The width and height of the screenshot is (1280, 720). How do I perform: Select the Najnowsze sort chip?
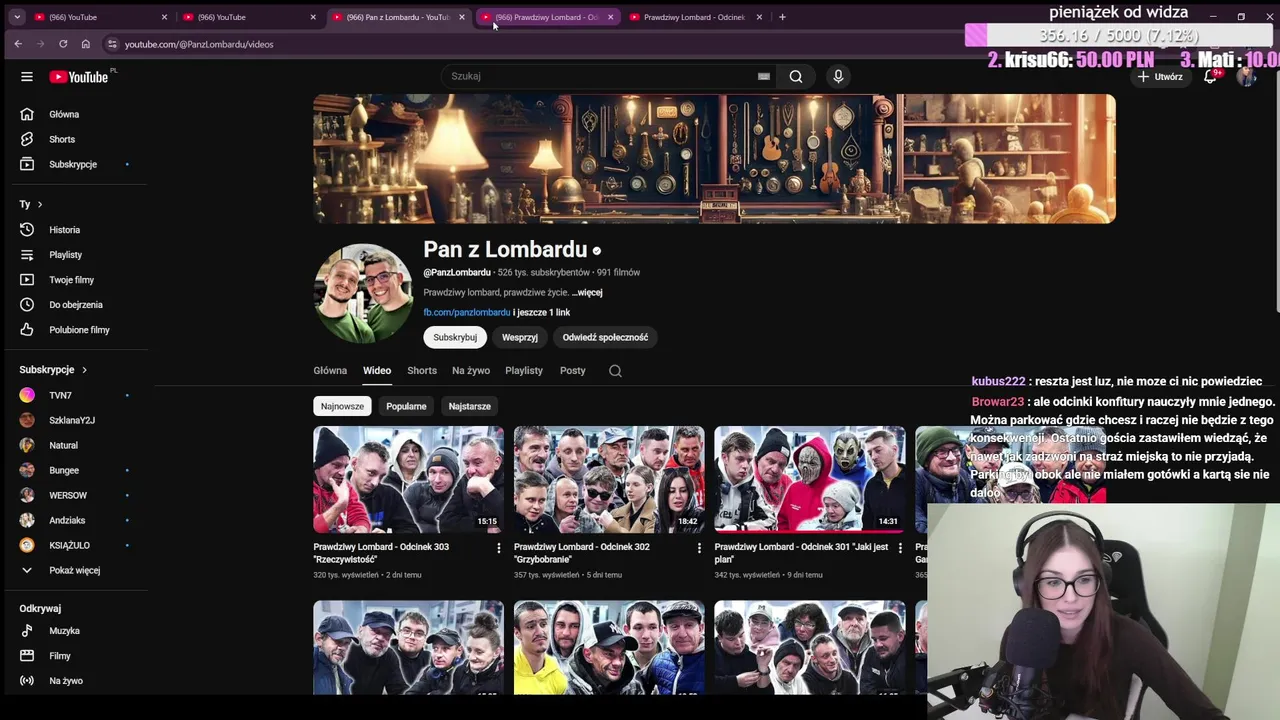pos(342,406)
